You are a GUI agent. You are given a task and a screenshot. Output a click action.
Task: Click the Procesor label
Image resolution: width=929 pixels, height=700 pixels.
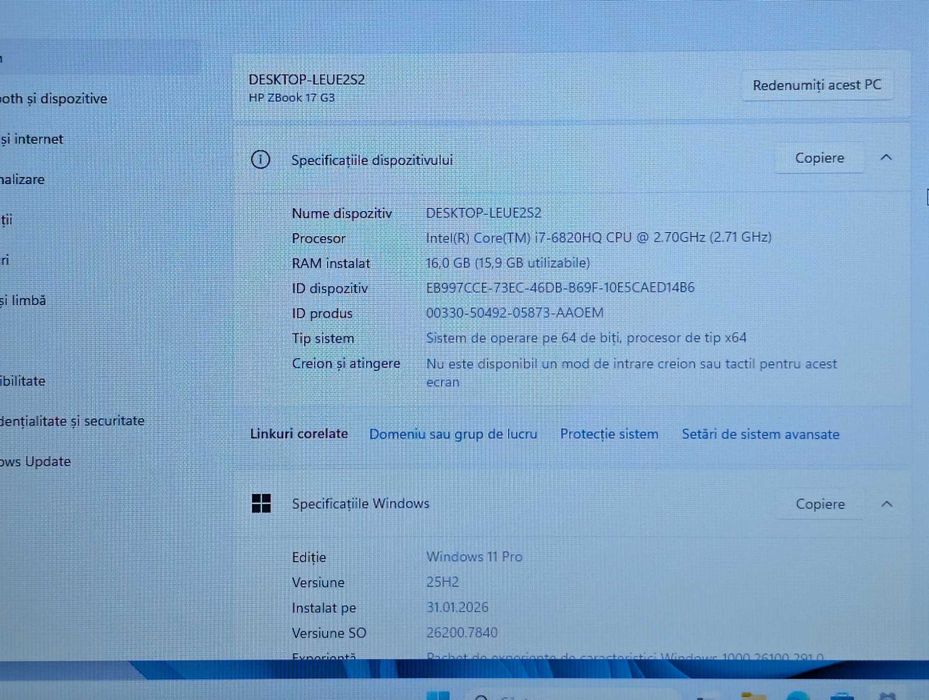point(318,238)
